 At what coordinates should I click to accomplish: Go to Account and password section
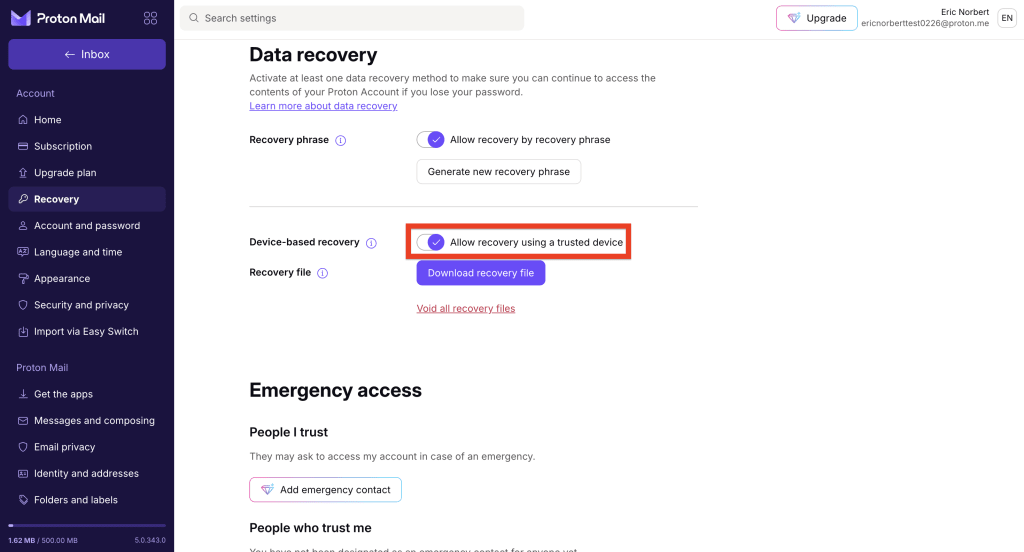(x=87, y=226)
